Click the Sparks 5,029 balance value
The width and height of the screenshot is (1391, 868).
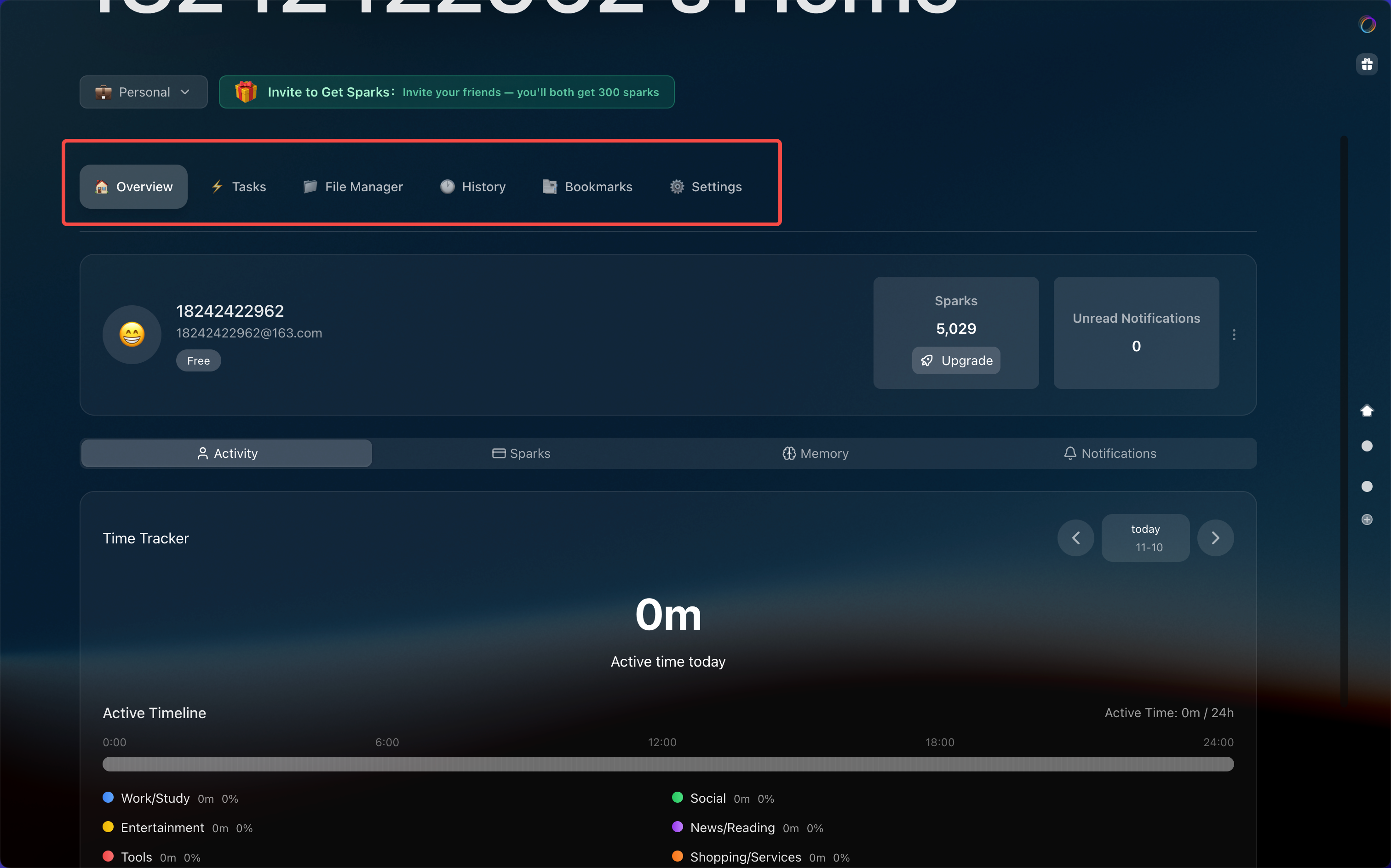(x=956, y=329)
